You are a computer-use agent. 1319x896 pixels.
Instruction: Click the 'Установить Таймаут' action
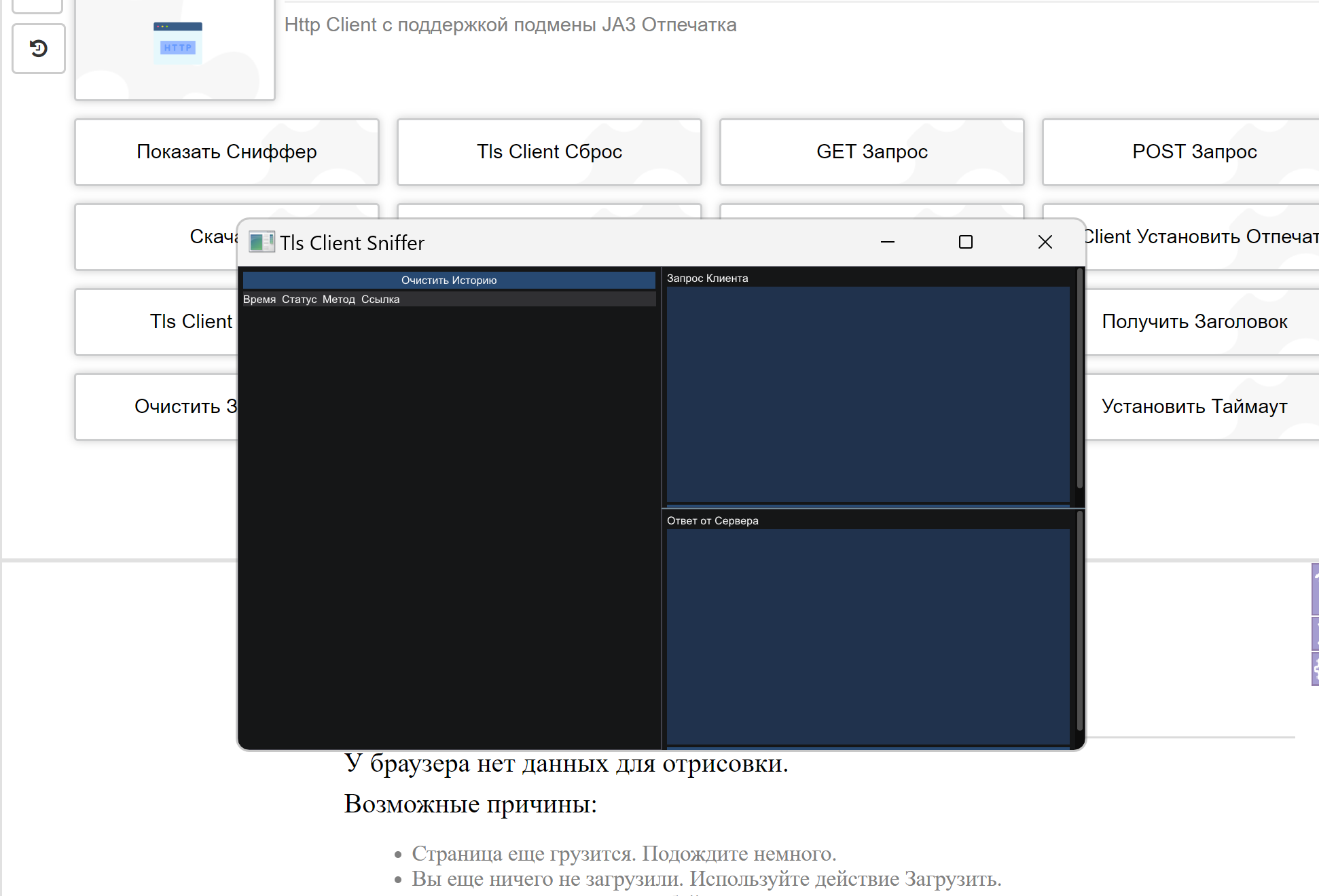click(1194, 406)
